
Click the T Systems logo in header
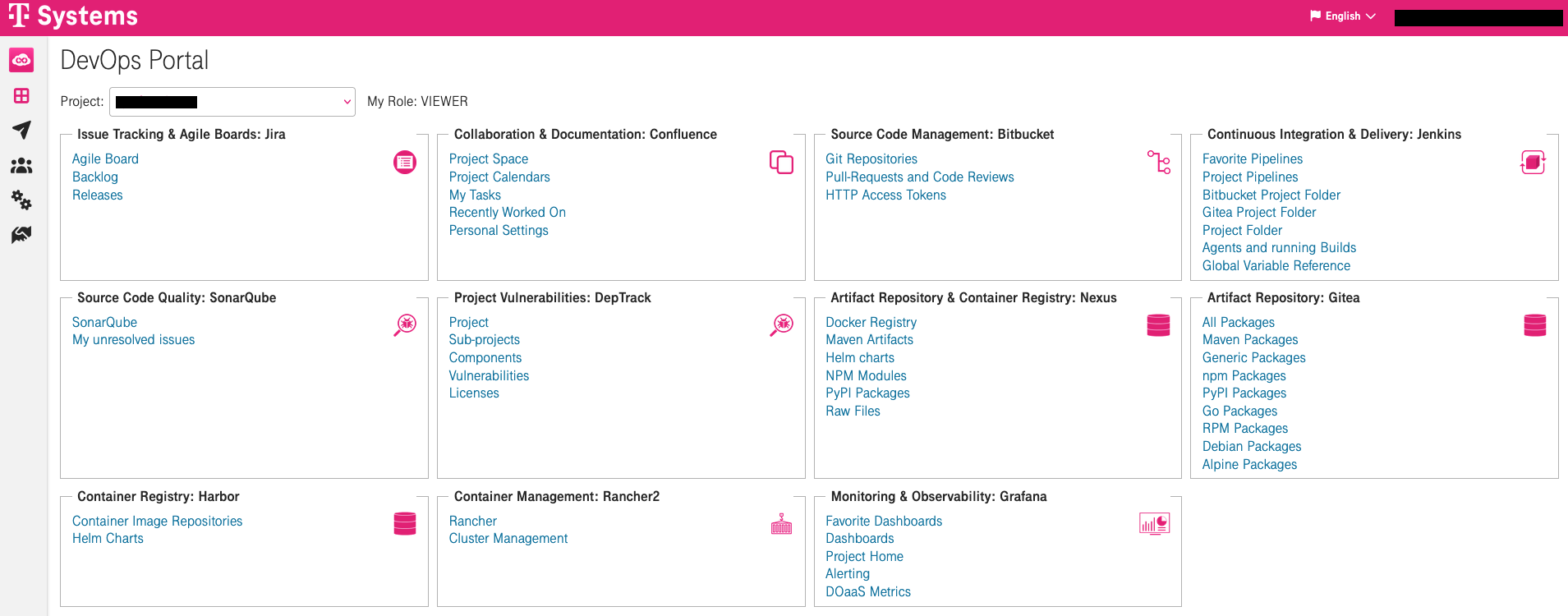[73, 16]
